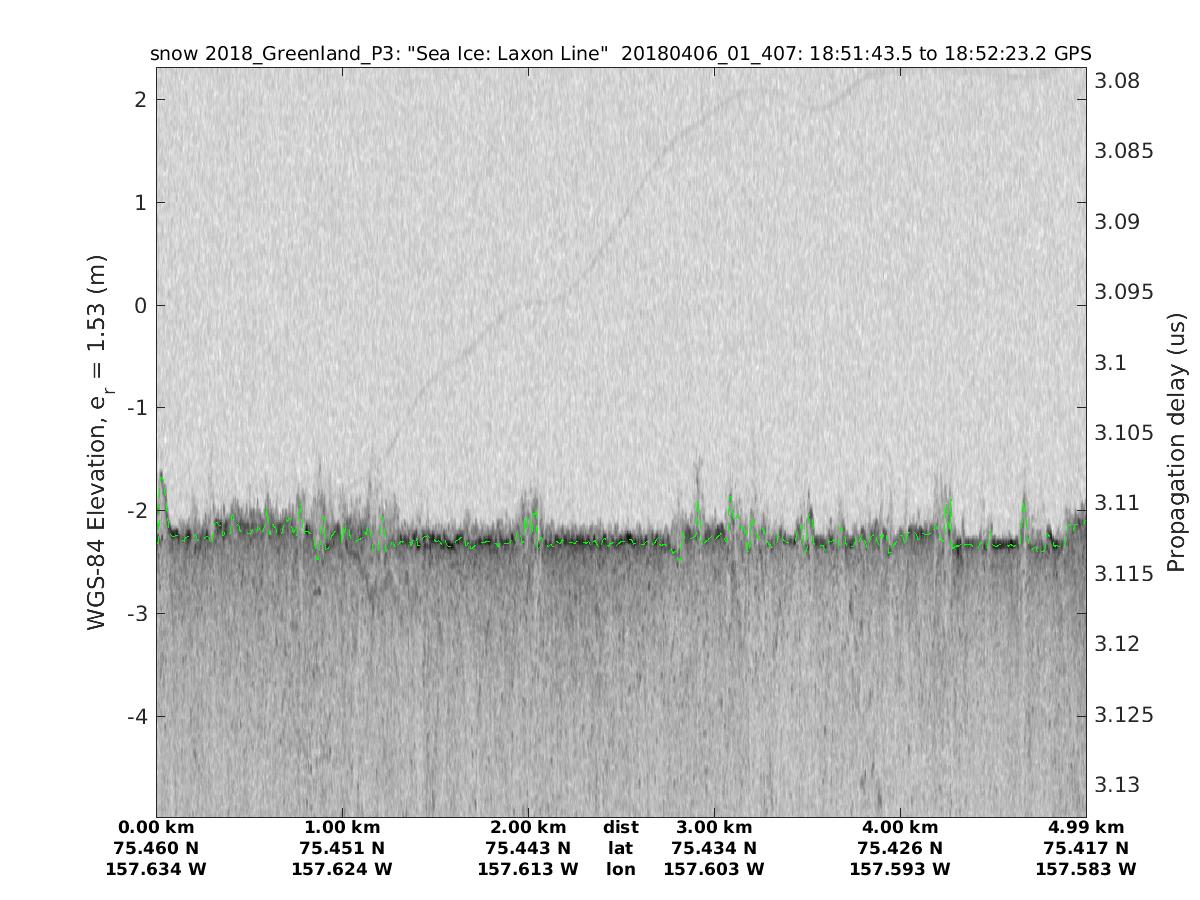The width and height of the screenshot is (1200, 900).
Task: Click the elevation tick label "-4"
Action: click(x=137, y=716)
